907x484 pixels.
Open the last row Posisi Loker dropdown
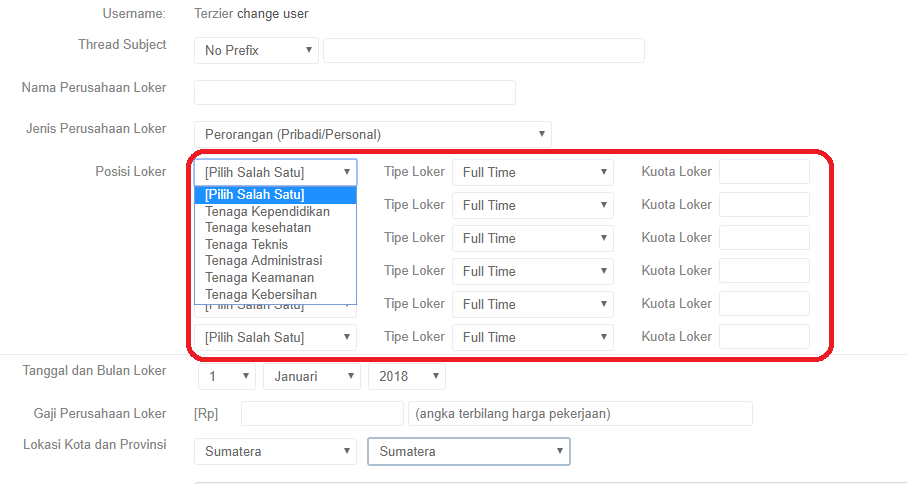pos(275,337)
